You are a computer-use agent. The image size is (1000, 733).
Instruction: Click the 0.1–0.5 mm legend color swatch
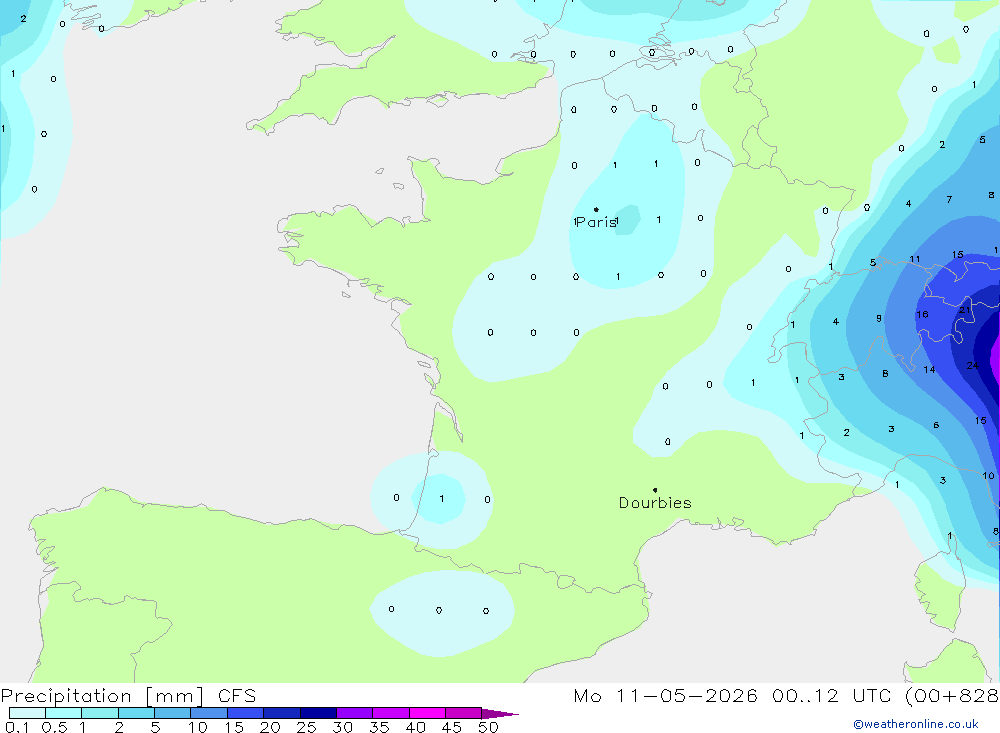pos(27,713)
